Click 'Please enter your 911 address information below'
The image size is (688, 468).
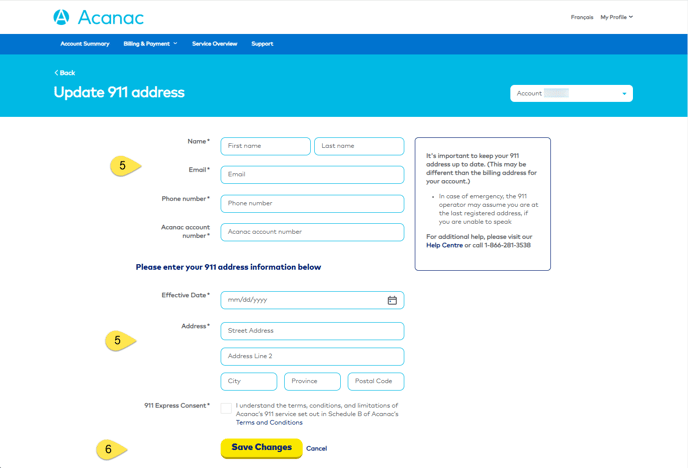point(228,267)
